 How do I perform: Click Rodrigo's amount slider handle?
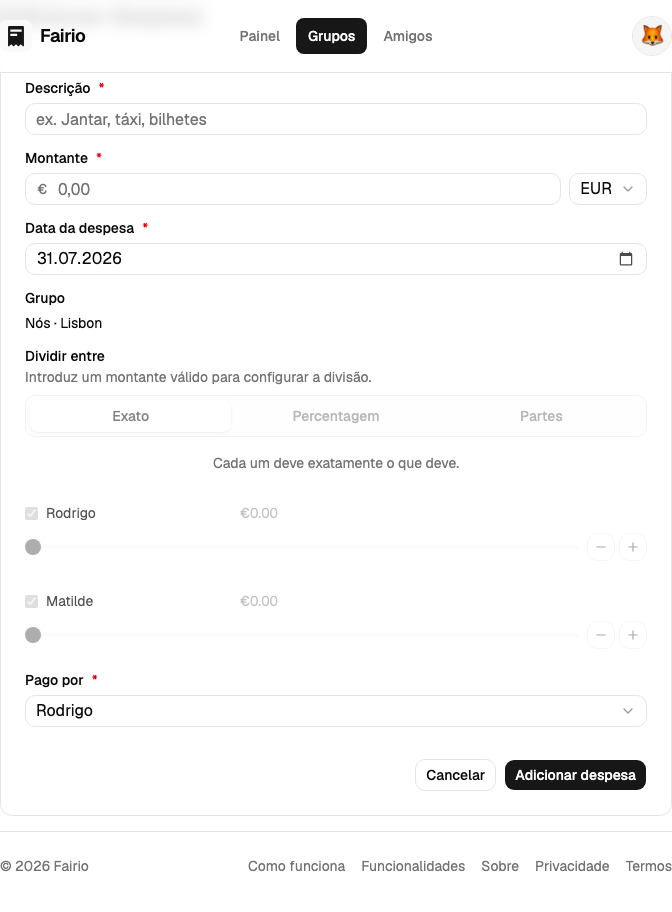click(x=33, y=547)
